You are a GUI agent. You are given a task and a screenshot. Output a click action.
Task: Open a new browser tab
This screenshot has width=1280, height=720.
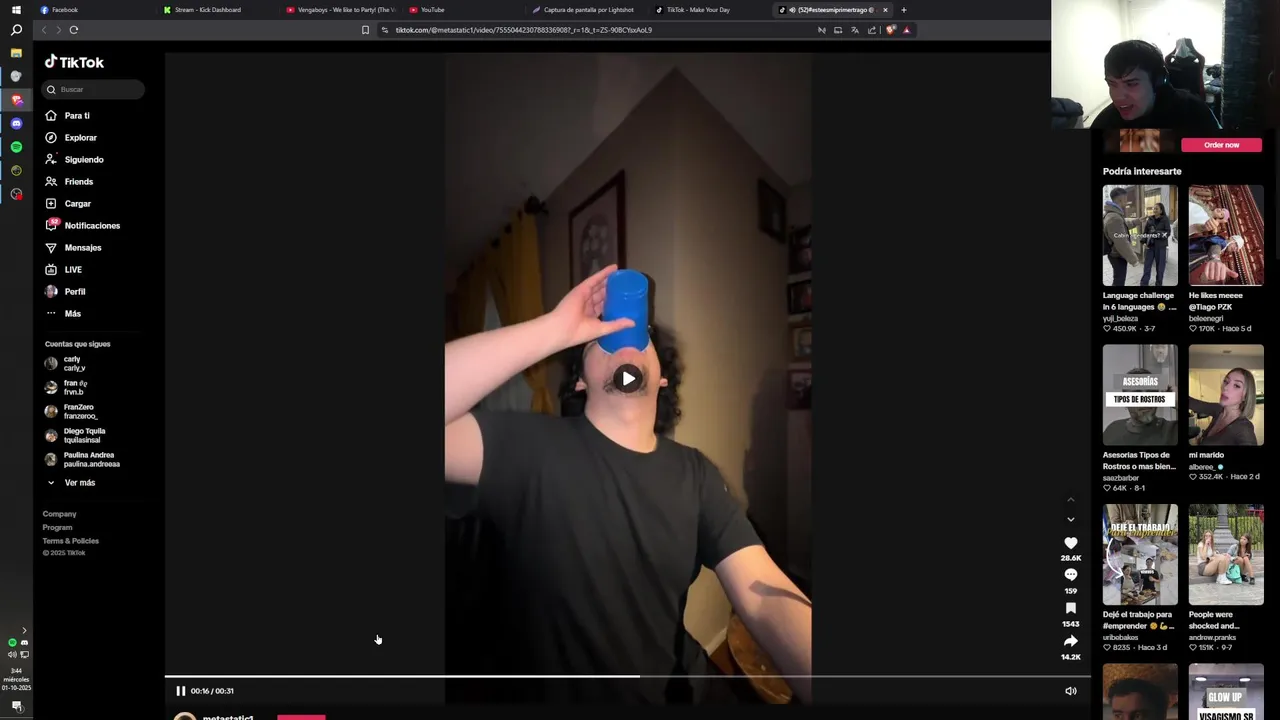pos(904,10)
